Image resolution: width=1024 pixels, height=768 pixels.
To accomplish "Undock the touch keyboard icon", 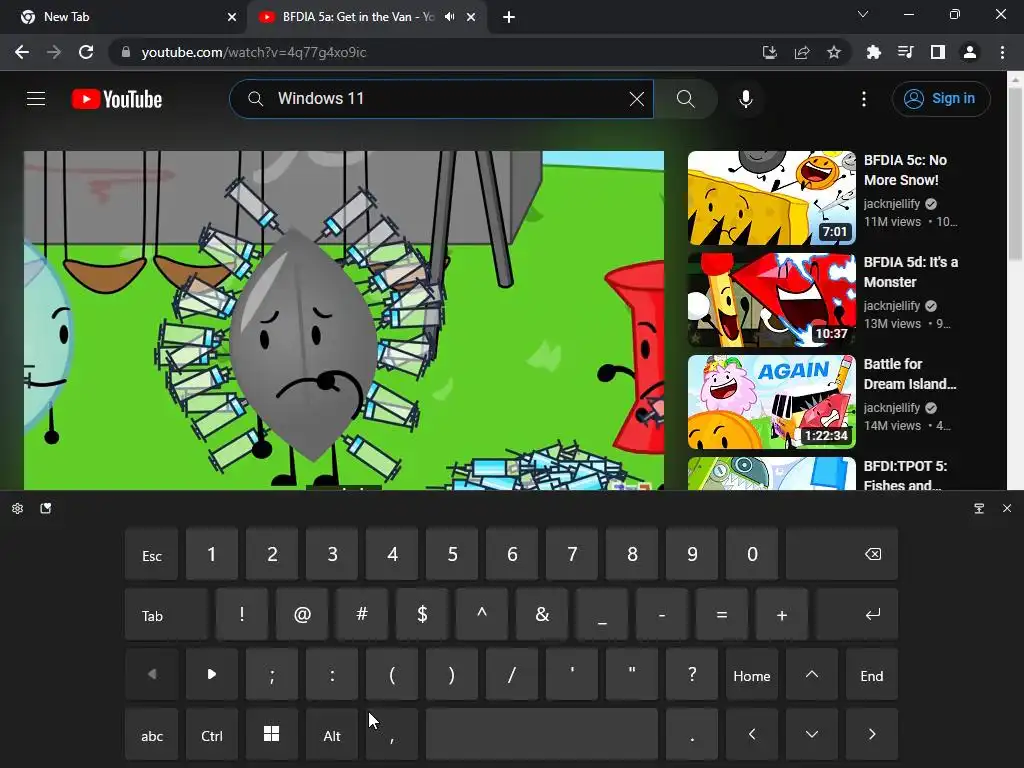I will click(979, 508).
